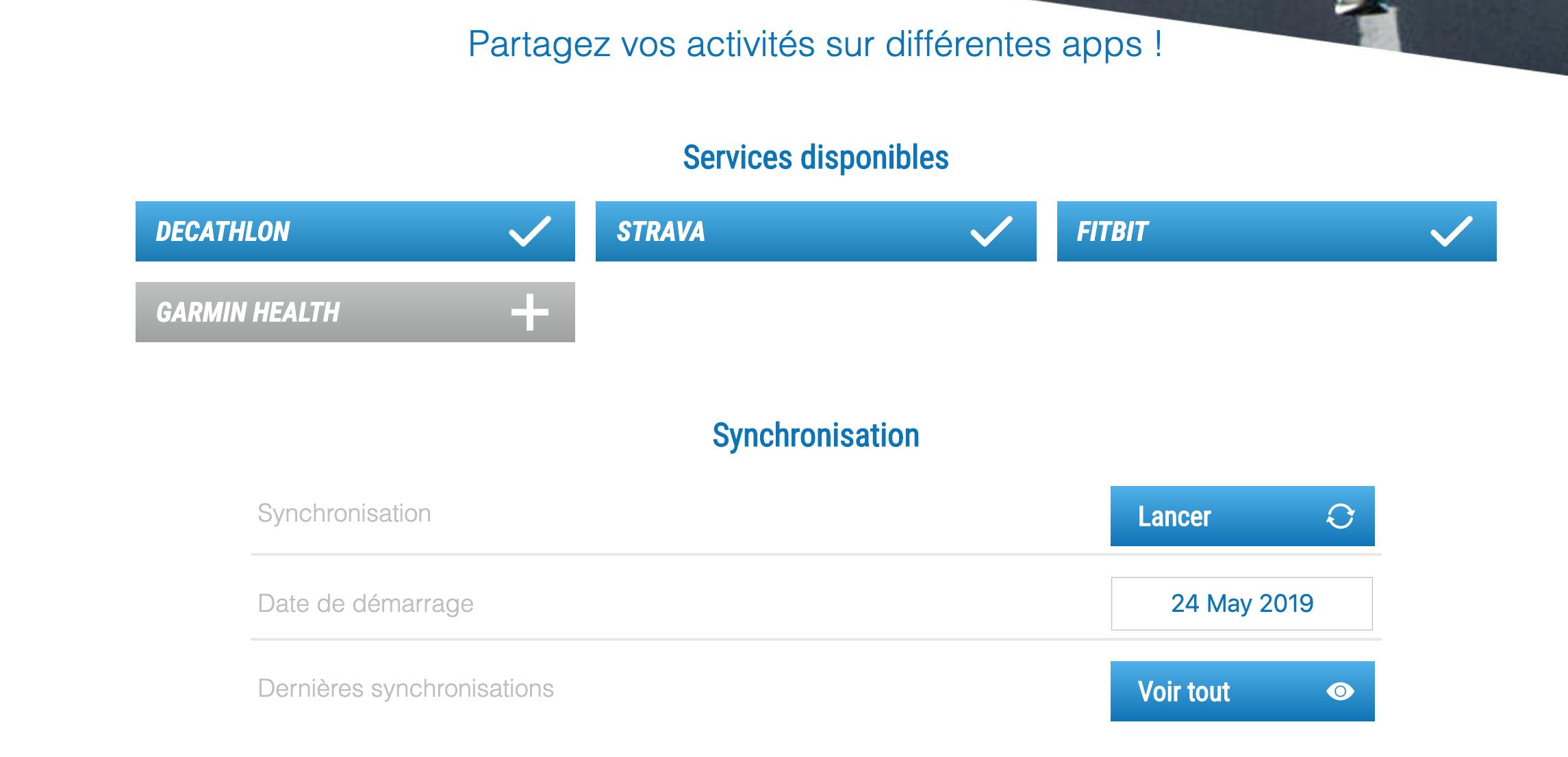Screen dimensions: 1568x757
Task: Click the Services disponibles heading
Action: click(816, 157)
